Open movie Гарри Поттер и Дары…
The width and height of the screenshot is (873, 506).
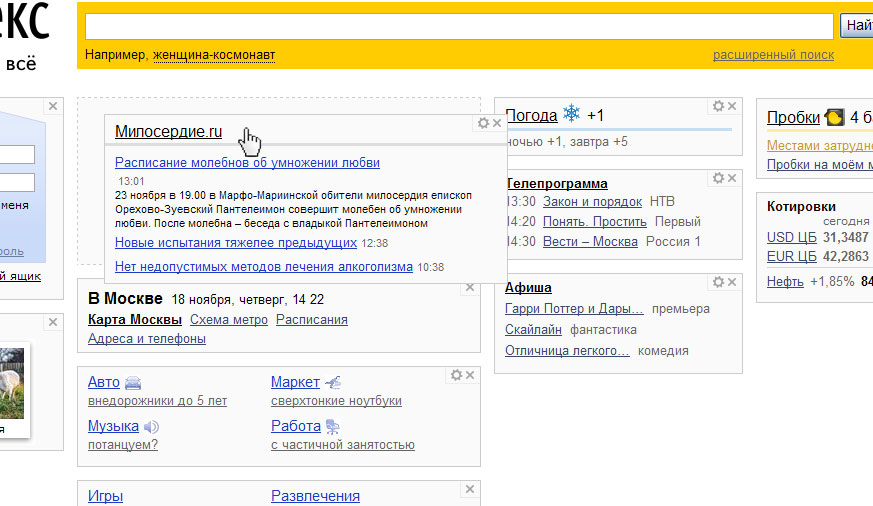pos(574,308)
